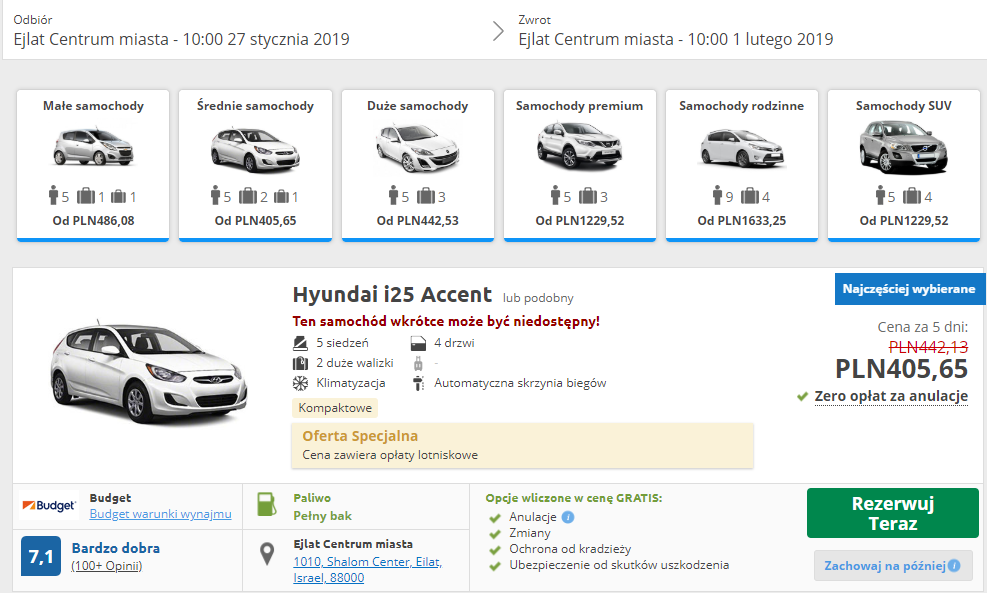Click the gearbox transmission icon
Viewport: 987px width, 593px height.
pyautogui.click(x=418, y=383)
